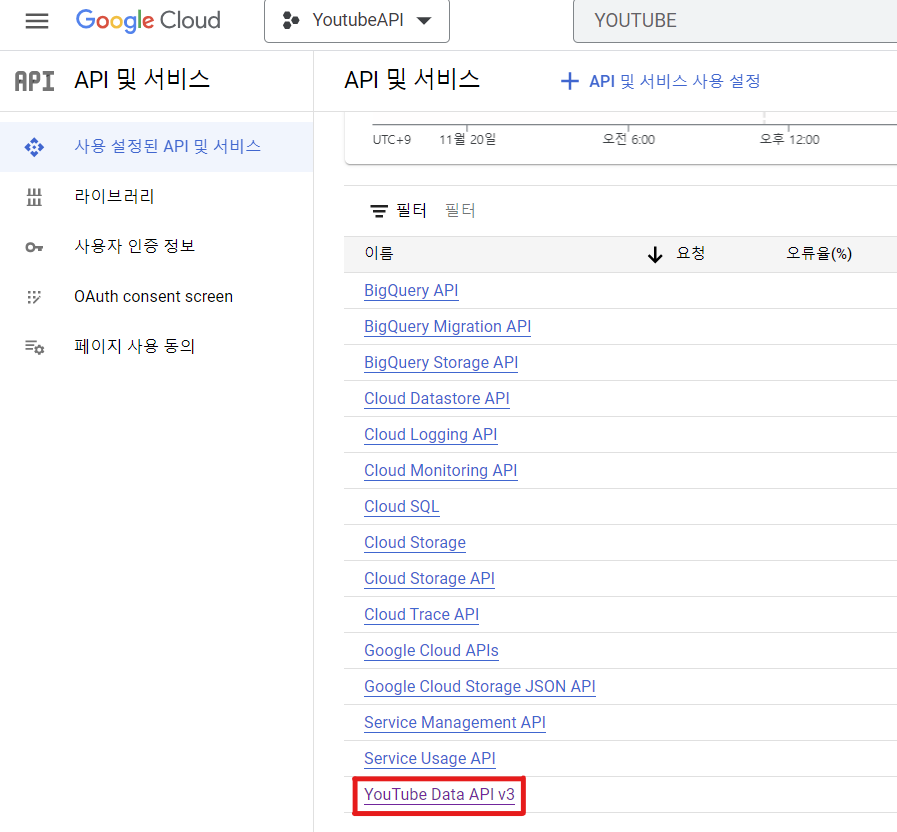
Task: Click the 오전 6:00 chart axis label
Action: 629,140
